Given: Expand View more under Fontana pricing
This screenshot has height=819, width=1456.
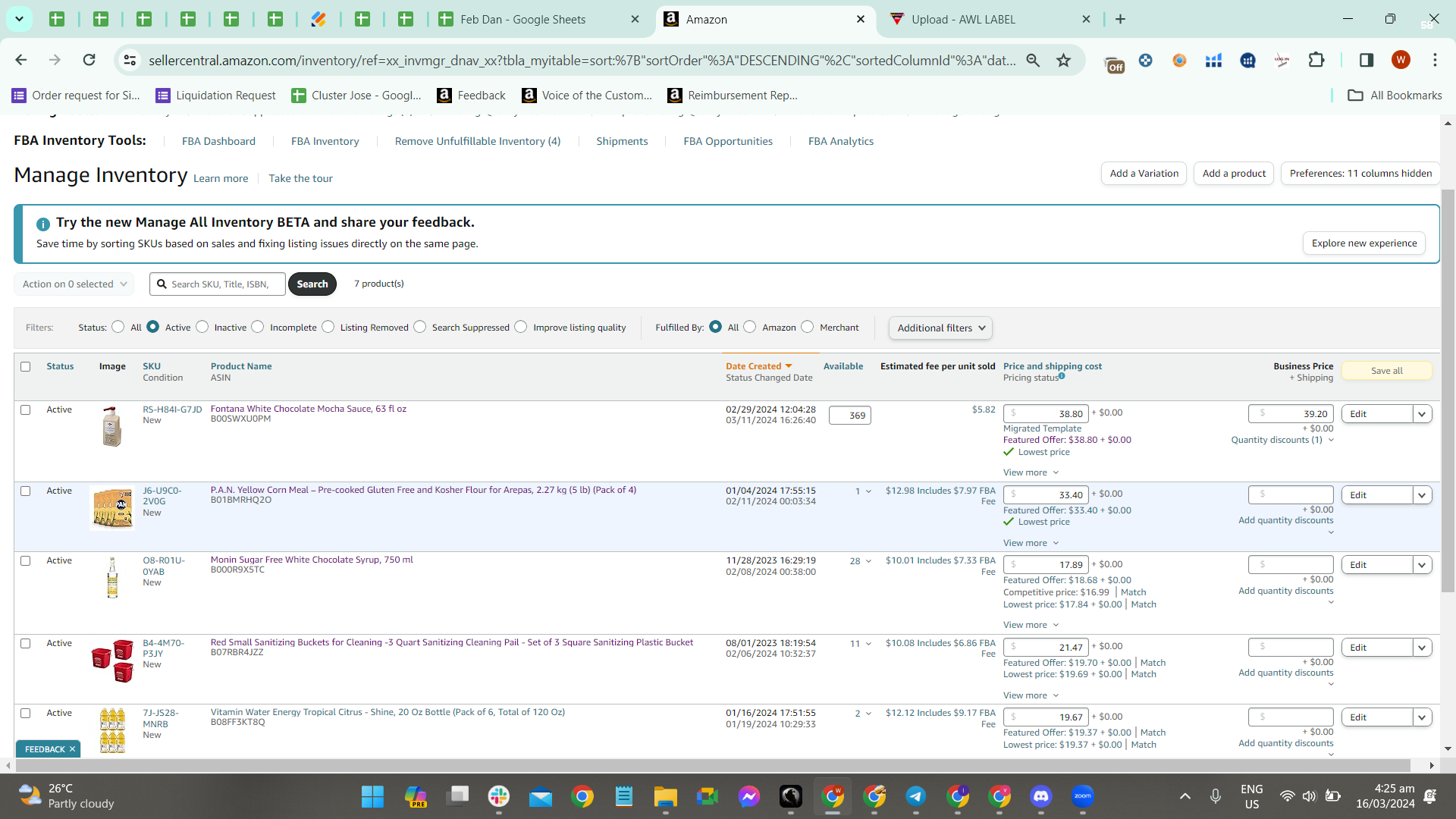Looking at the screenshot, I should (x=1031, y=472).
